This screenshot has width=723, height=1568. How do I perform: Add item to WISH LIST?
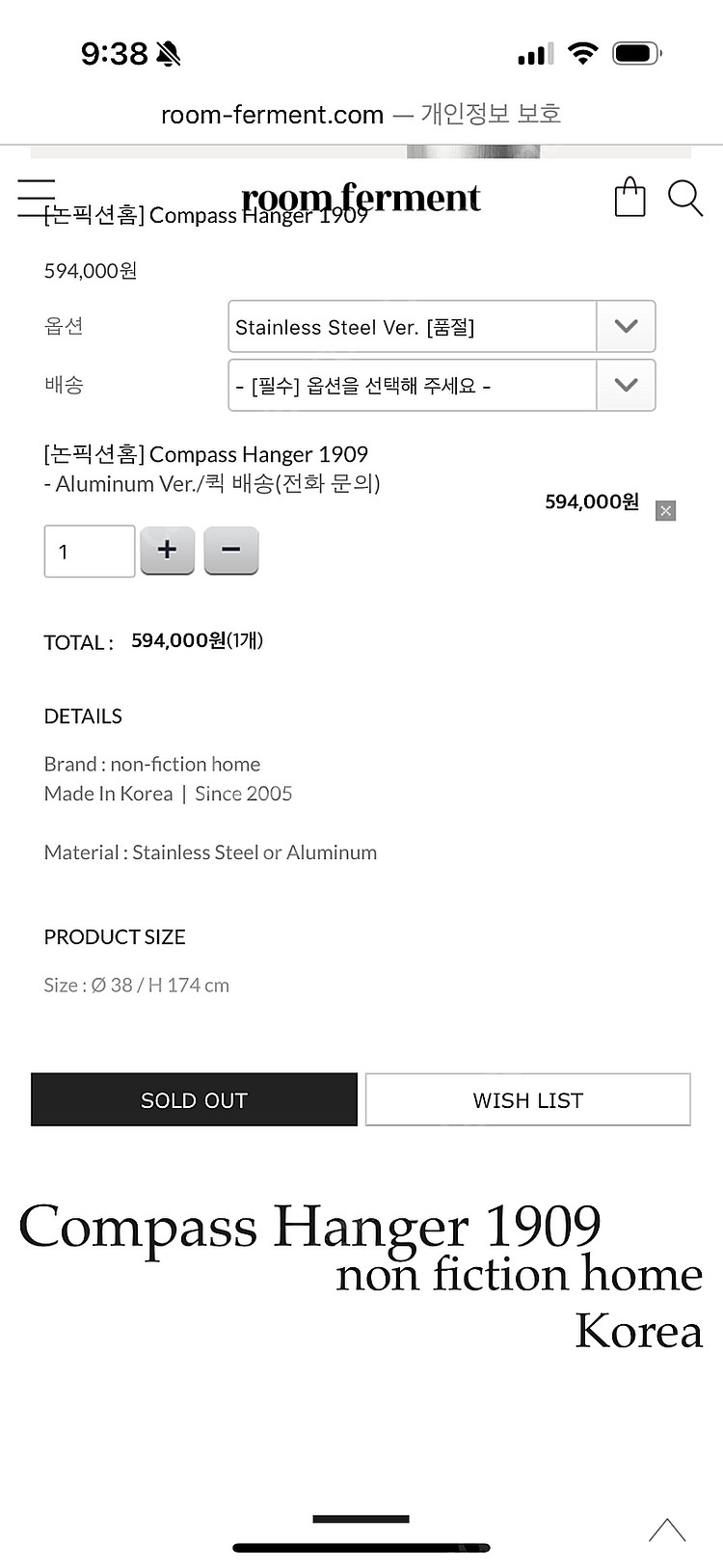(527, 1100)
